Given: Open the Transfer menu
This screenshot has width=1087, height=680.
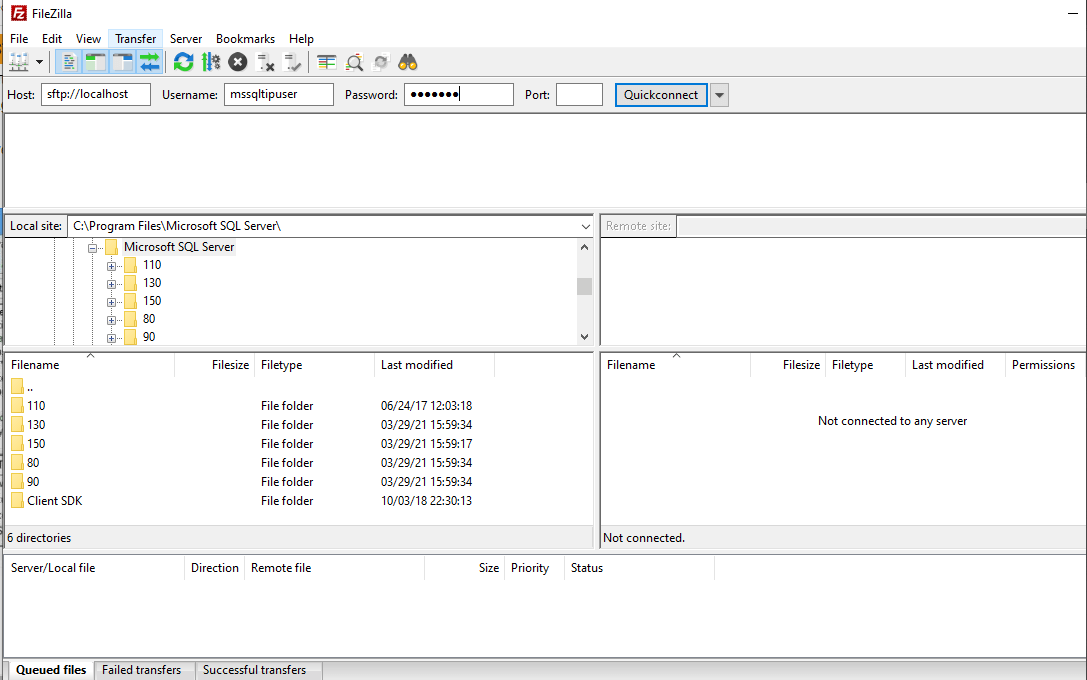Looking at the screenshot, I should click(x=135, y=38).
